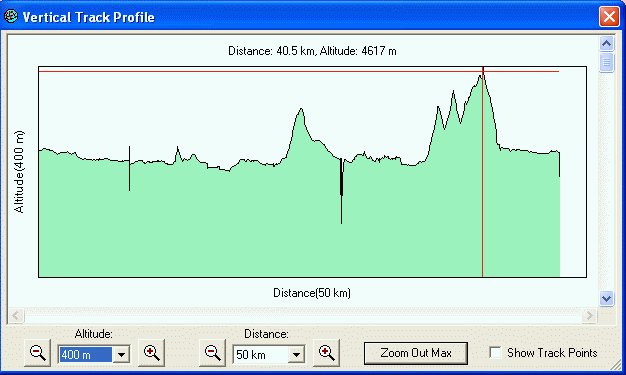Click the middle peak of the elevation graph
626x375 pixels.
pos(301,109)
